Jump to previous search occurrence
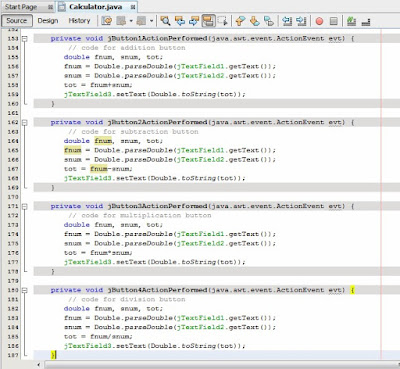Screen dimensions: 400x369 (180, 21)
